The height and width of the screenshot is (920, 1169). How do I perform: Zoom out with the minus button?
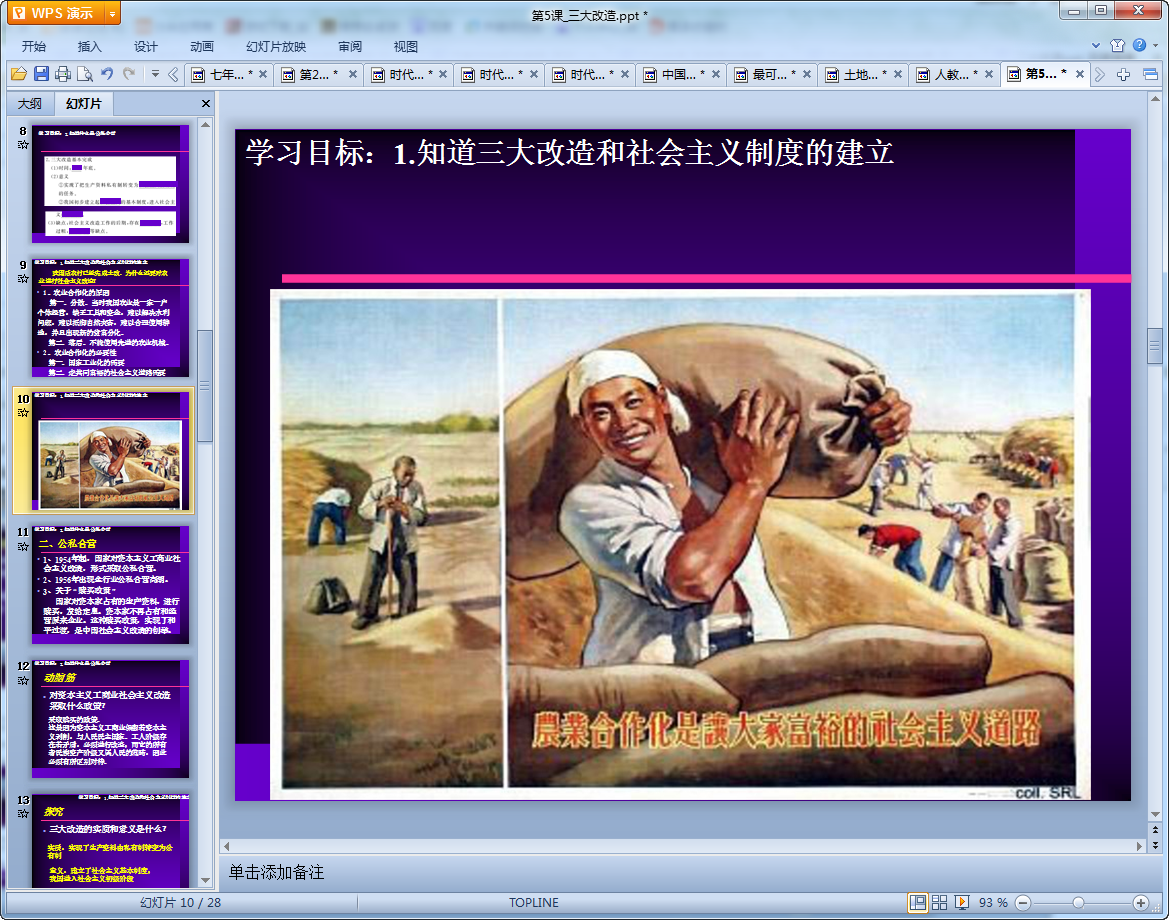point(1024,903)
